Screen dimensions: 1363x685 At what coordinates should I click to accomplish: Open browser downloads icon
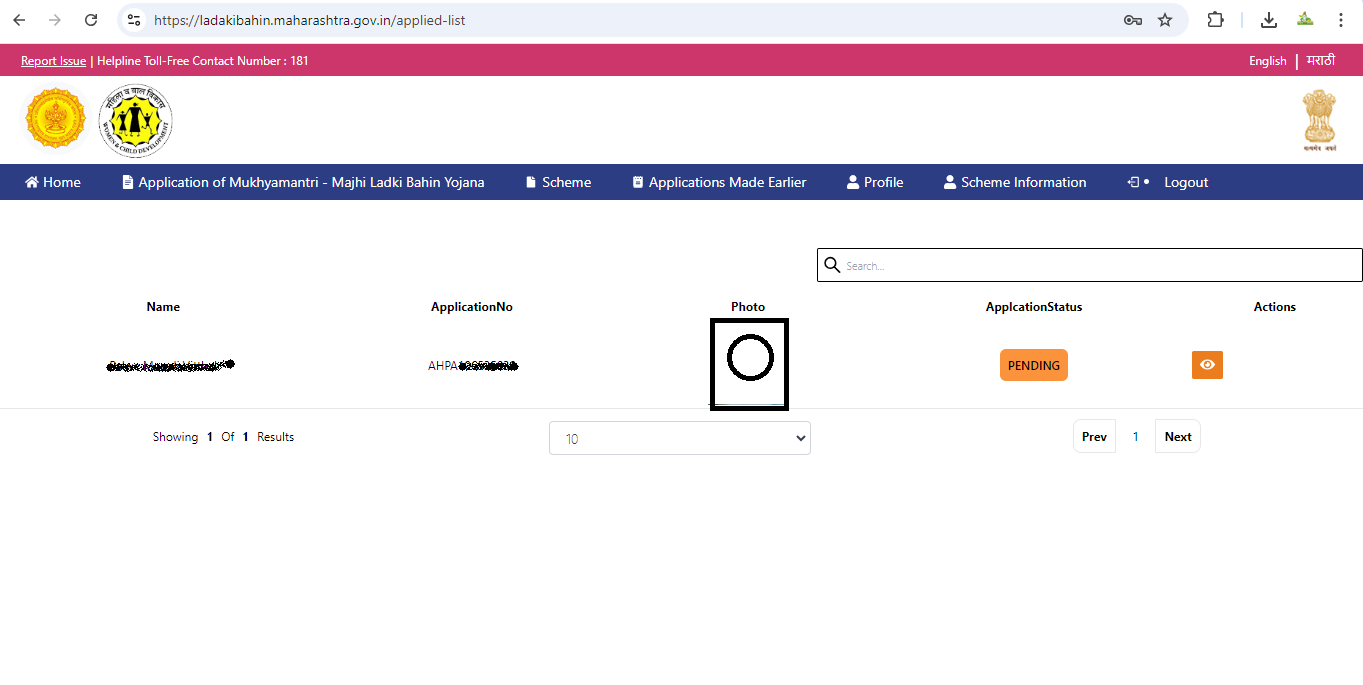tap(1268, 20)
